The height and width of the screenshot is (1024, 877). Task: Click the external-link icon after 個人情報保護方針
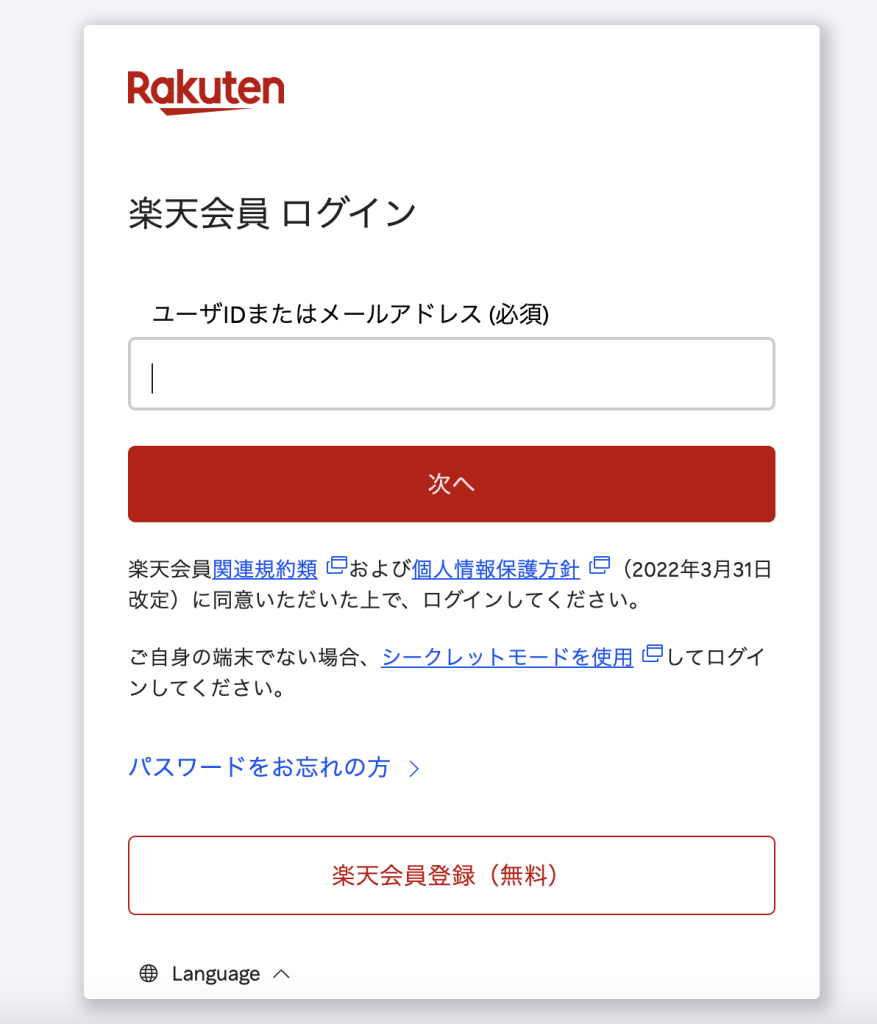click(x=600, y=563)
